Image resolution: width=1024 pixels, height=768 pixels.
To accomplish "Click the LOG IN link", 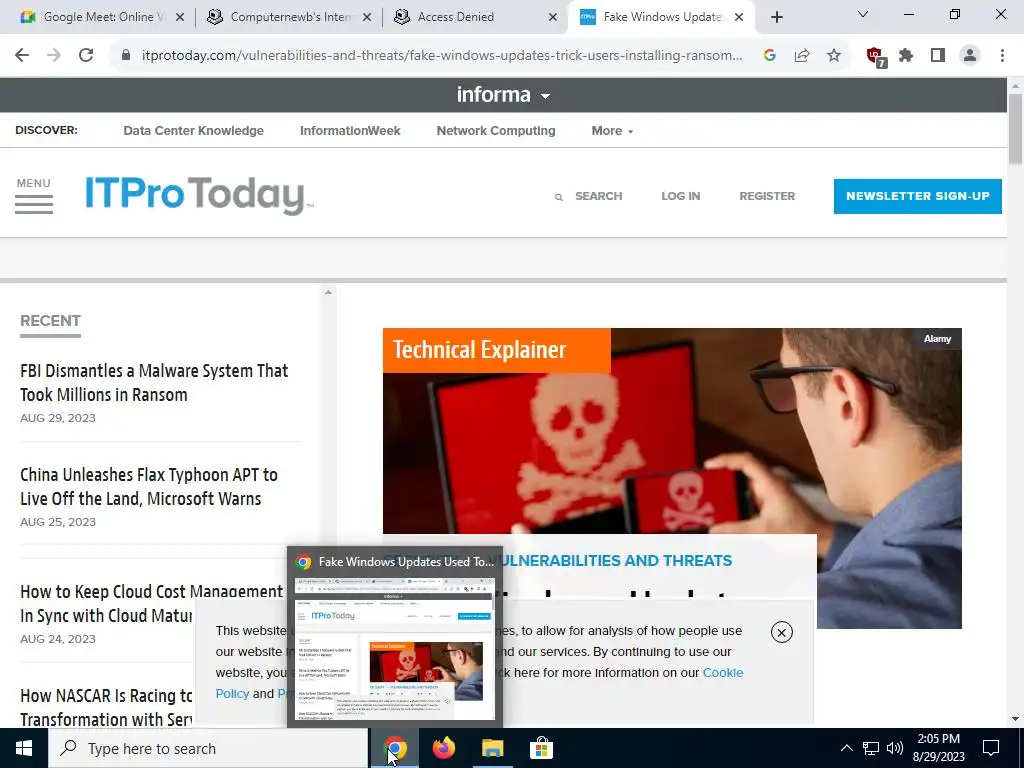I will 680,196.
